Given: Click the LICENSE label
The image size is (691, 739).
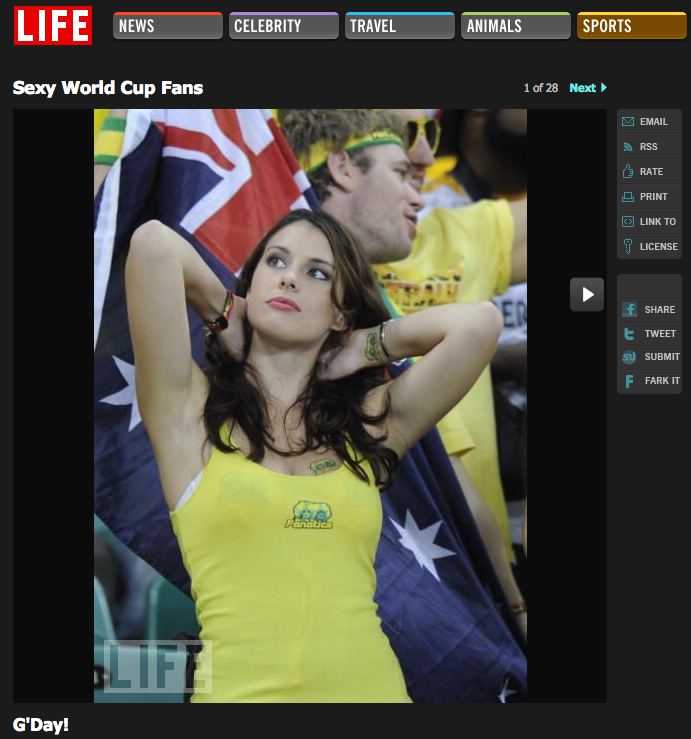Looking at the screenshot, I should (658, 246).
